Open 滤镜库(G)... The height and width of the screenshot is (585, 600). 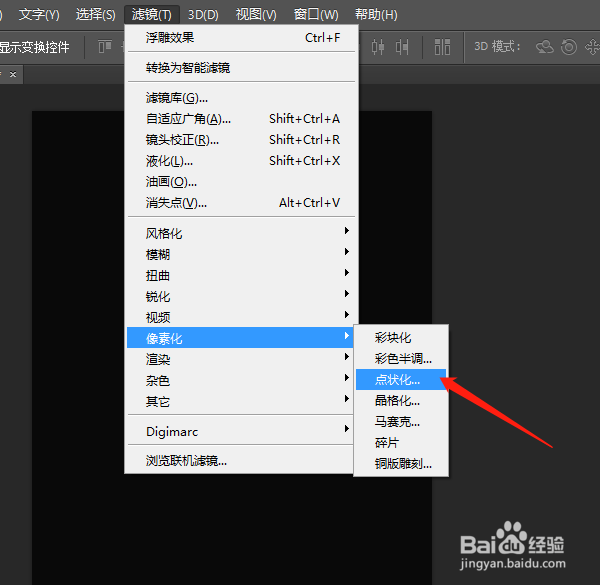coord(242,98)
